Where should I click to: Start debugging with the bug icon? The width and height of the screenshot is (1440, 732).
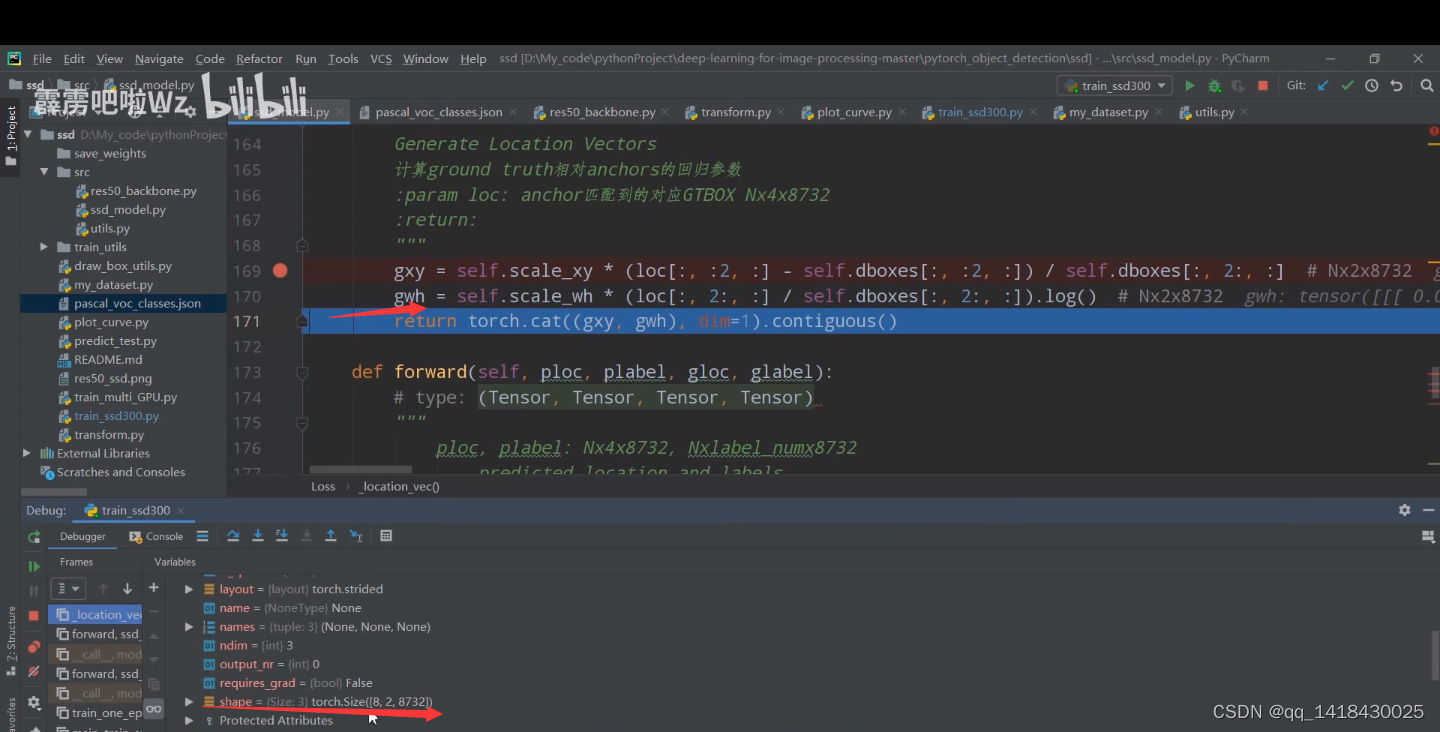coord(1214,86)
